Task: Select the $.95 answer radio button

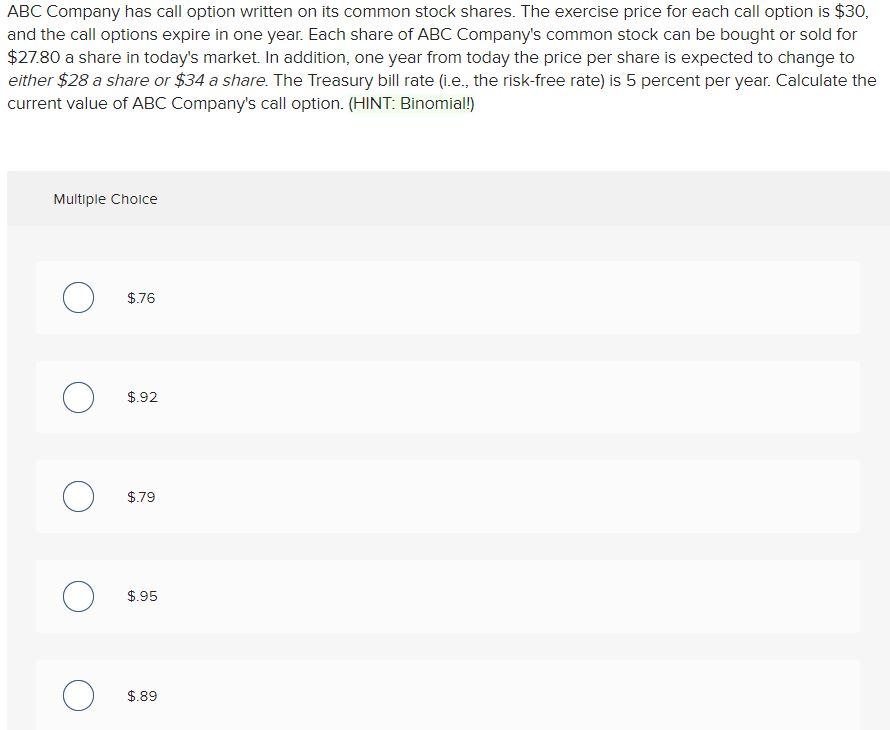Action: coord(78,595)
